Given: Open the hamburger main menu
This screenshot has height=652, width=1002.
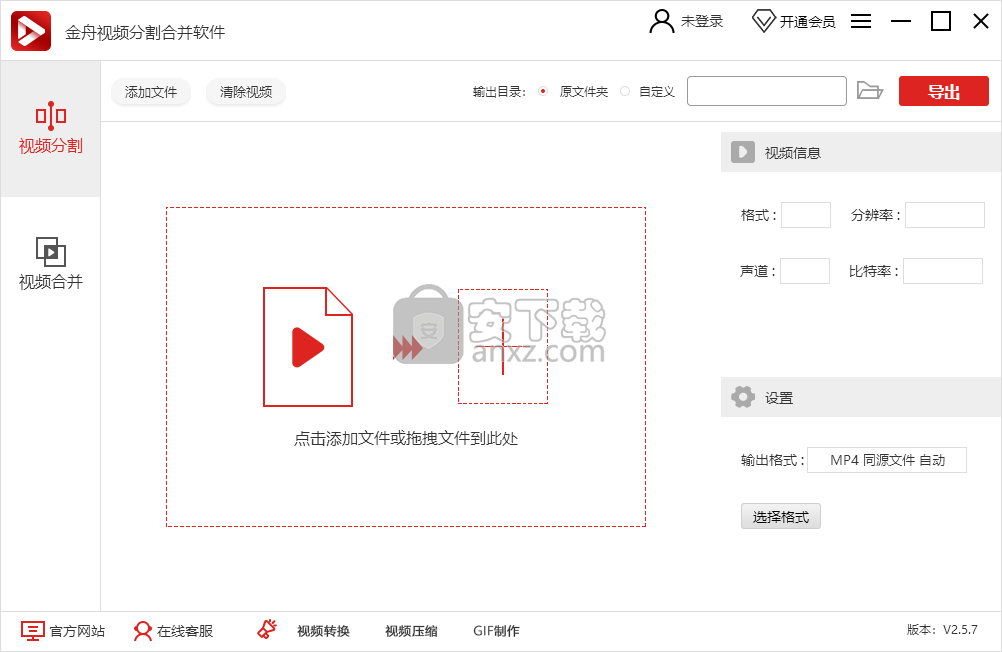Looking at the screenshot, I should point(861,21).
